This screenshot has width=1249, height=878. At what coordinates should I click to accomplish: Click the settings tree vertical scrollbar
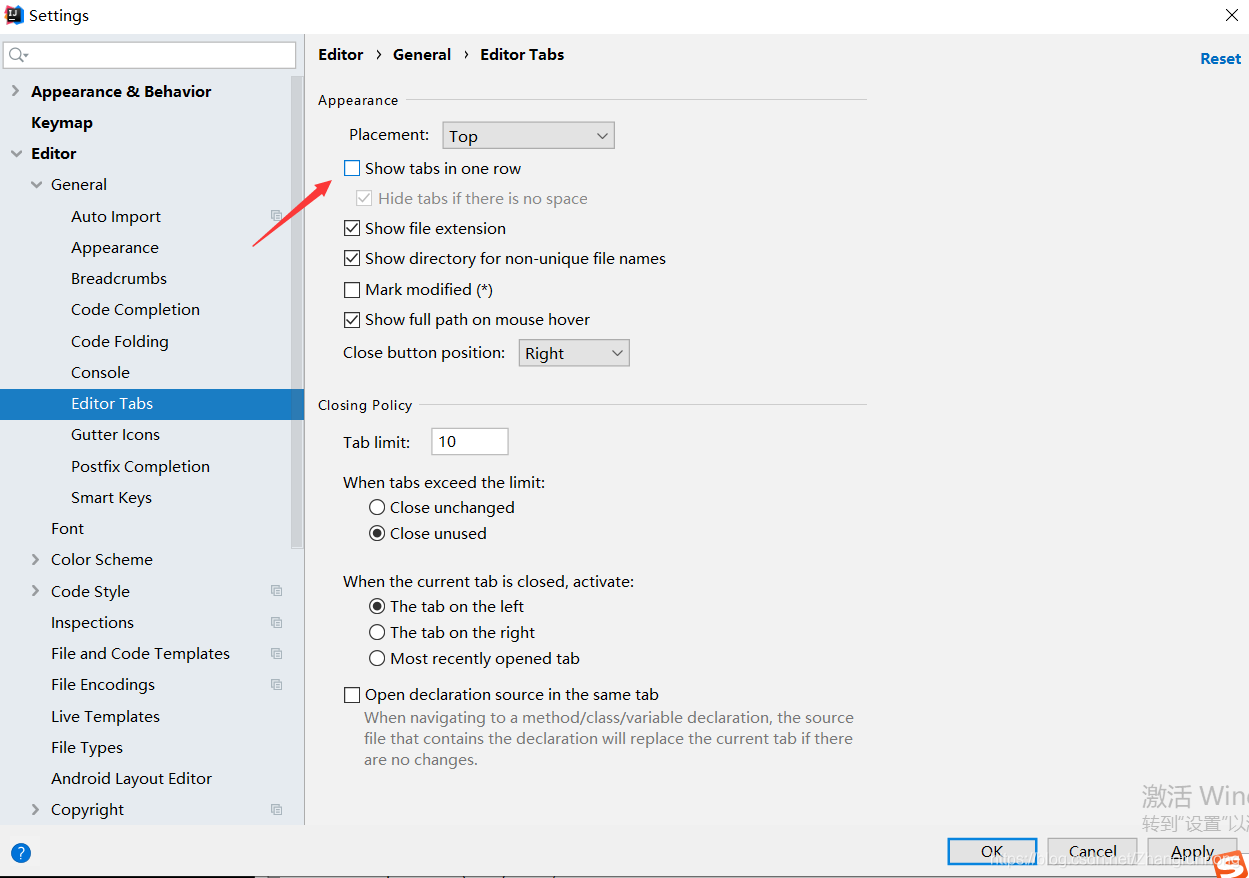pyautogui.click(x=297, y=312)
